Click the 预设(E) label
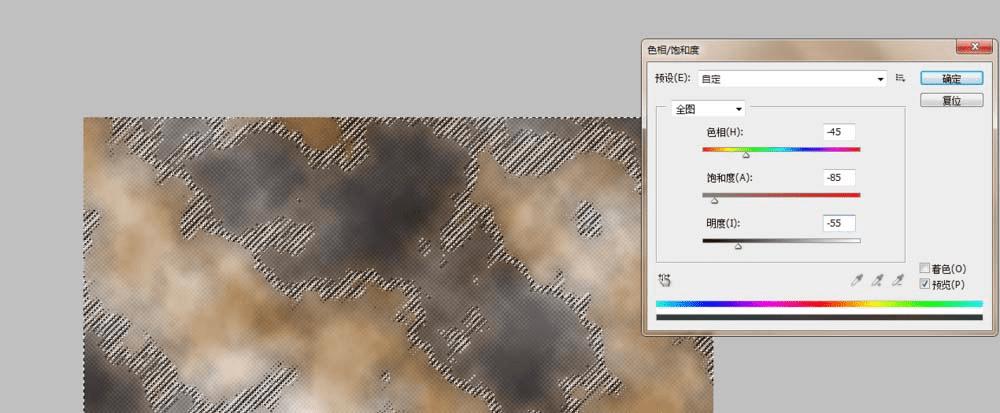 point(673,78)
